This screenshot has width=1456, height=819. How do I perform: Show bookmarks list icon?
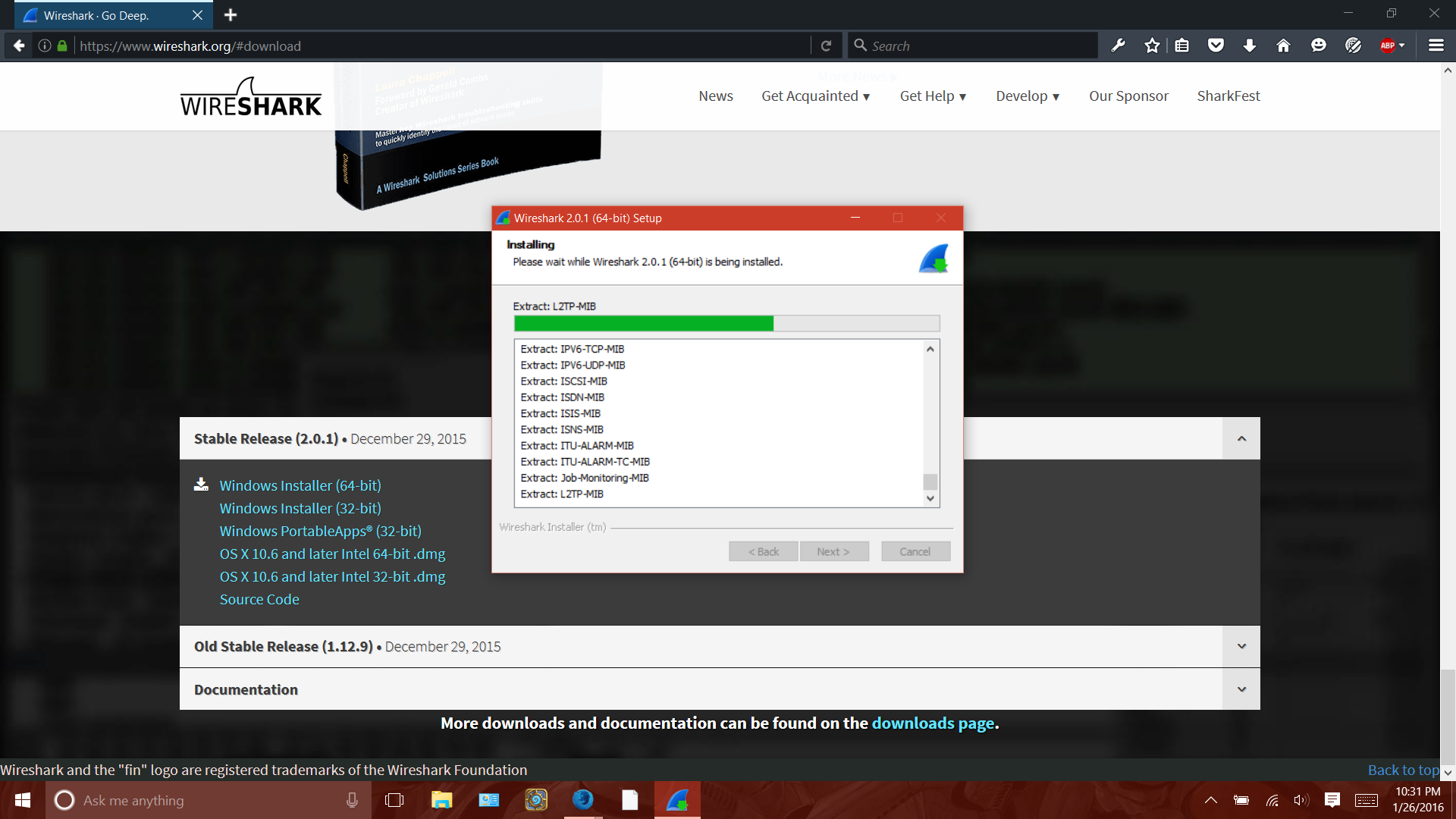click(x=1181, y=45)
